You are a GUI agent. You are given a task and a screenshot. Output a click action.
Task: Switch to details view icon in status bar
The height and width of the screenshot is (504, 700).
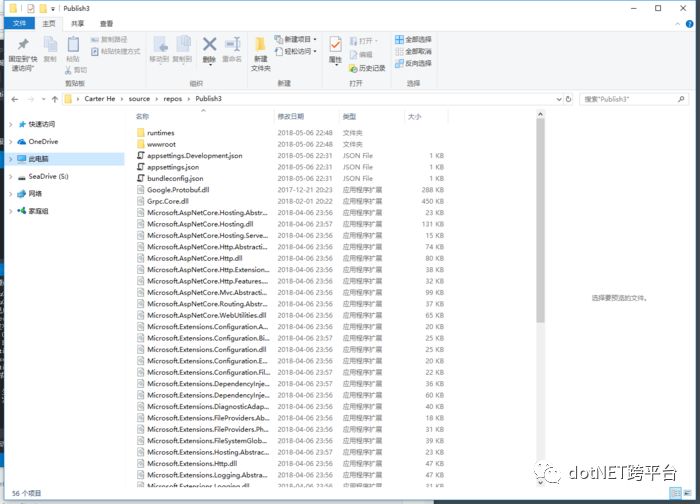coord(676,493)
